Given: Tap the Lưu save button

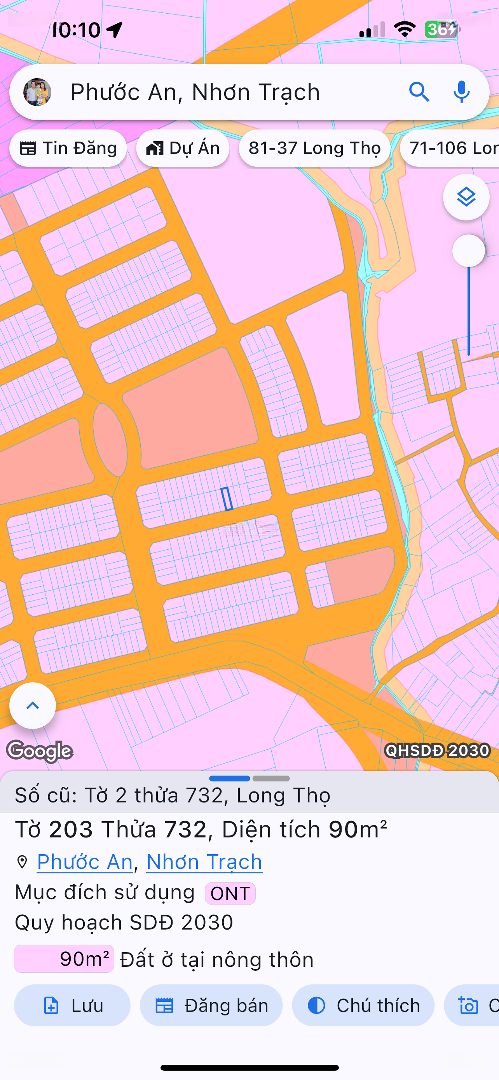Looking at the screenshot, I should (72, 1006).
